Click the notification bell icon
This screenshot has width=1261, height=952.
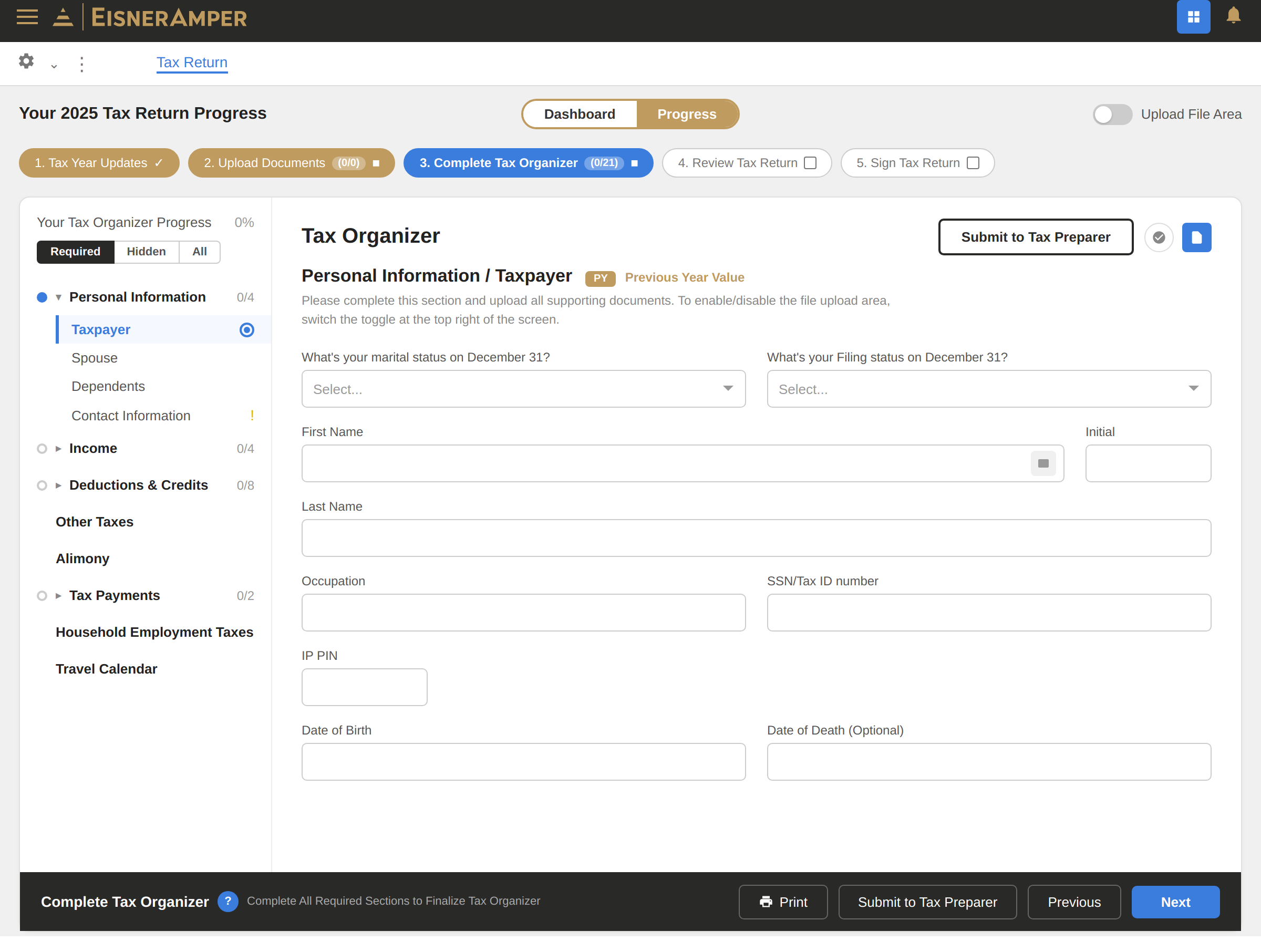tap(1233, 16)
